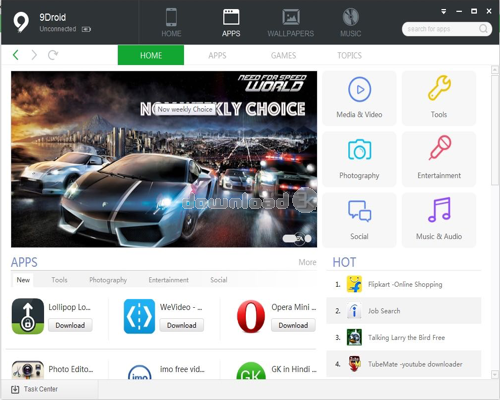Switch to the GAMES sub-tab

(283, 55)
